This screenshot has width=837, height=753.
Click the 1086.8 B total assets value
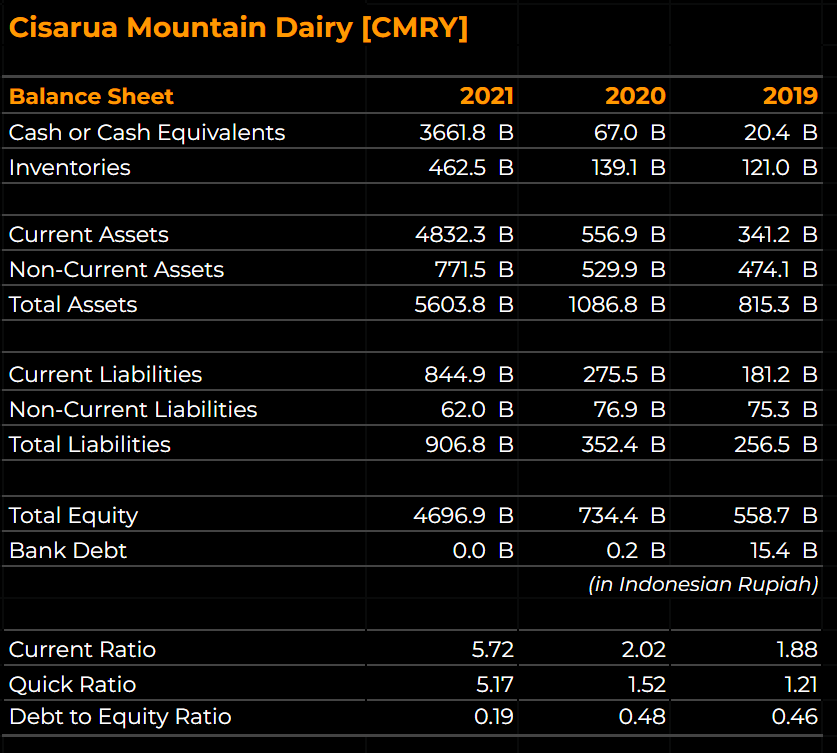coord(617,305)
